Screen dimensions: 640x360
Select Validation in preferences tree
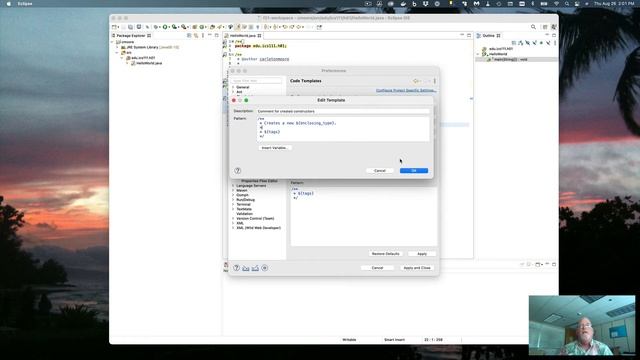click(x=244, y=214)
